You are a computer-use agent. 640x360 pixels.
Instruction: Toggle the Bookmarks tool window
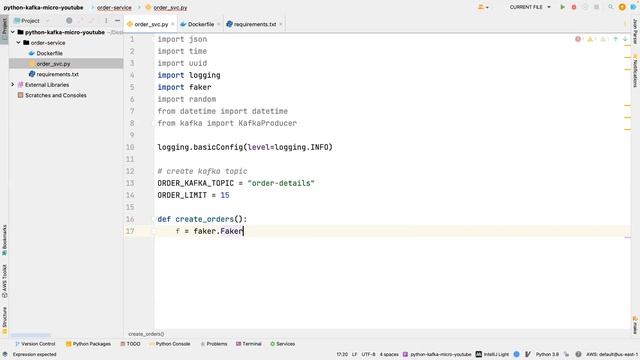pyautogui.click(x=4, y=240)
